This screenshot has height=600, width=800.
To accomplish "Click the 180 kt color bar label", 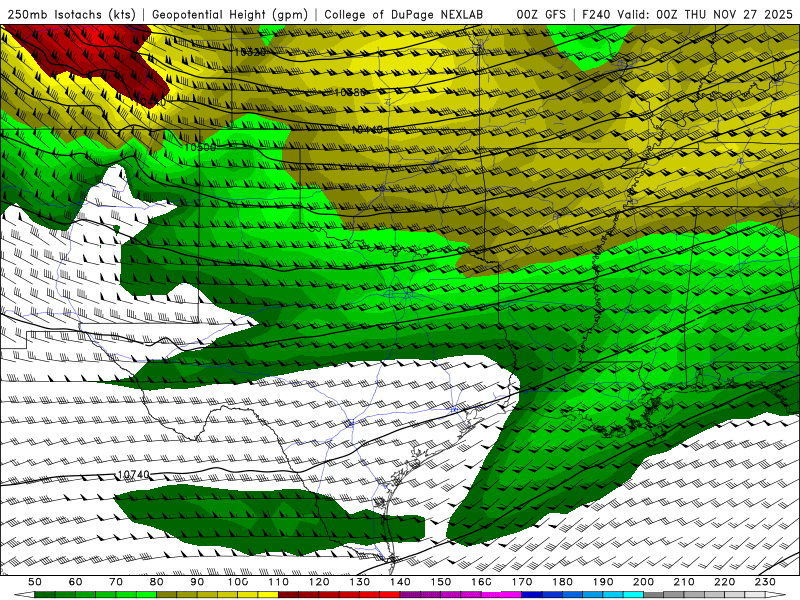I will point(562,582).
